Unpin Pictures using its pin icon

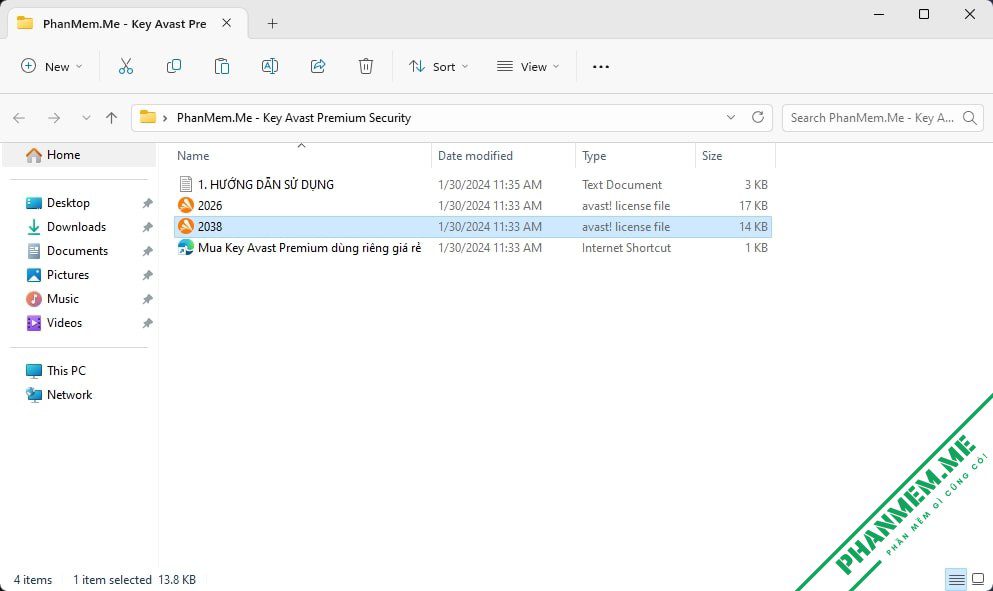(x=147, y=275)
